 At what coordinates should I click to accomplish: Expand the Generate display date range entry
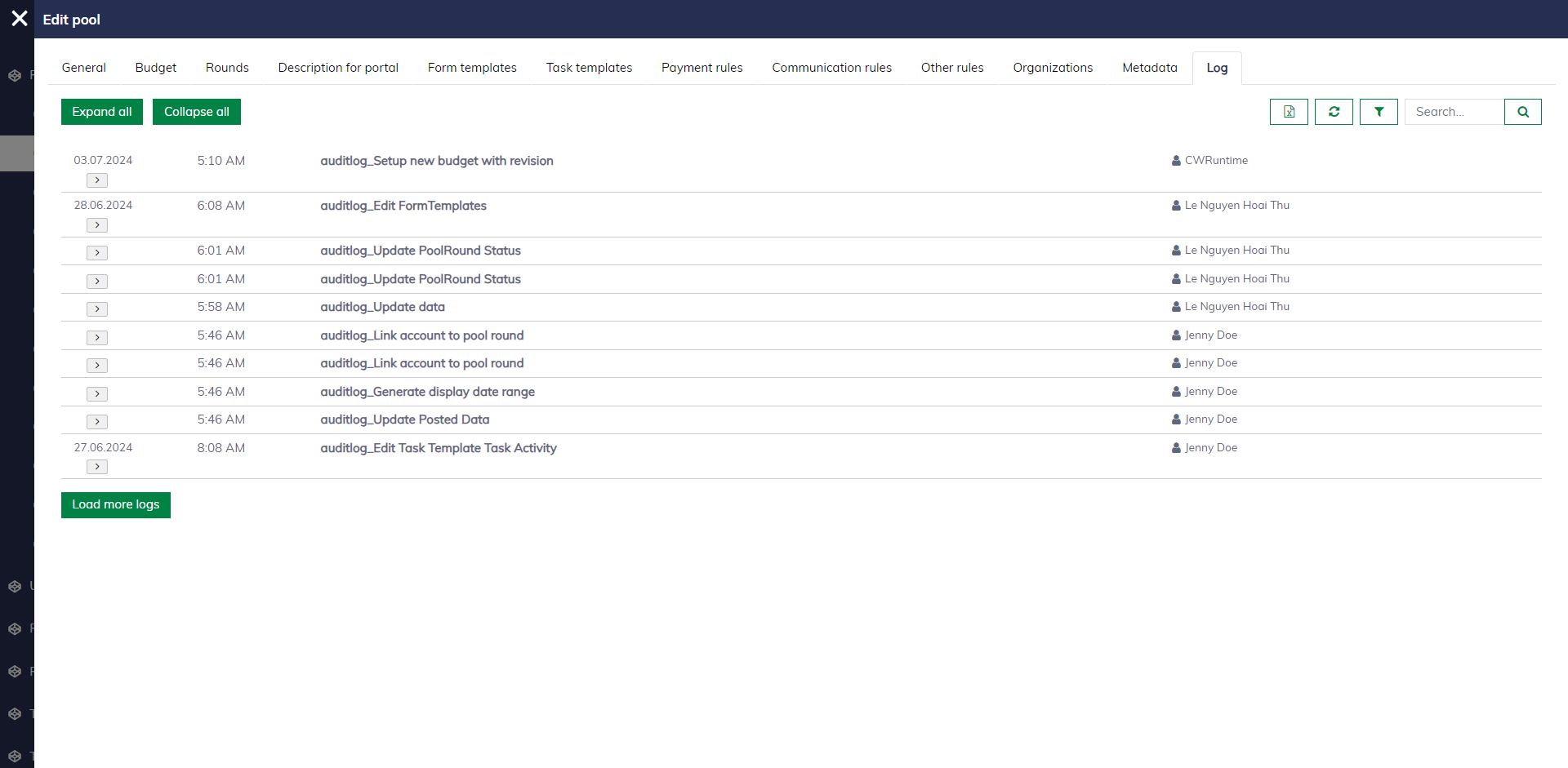[x=97, y=394]
